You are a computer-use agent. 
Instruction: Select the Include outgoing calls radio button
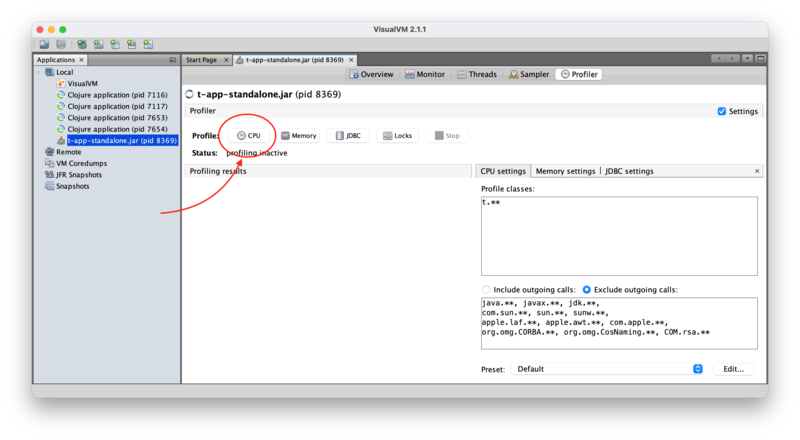coord(486,289)
